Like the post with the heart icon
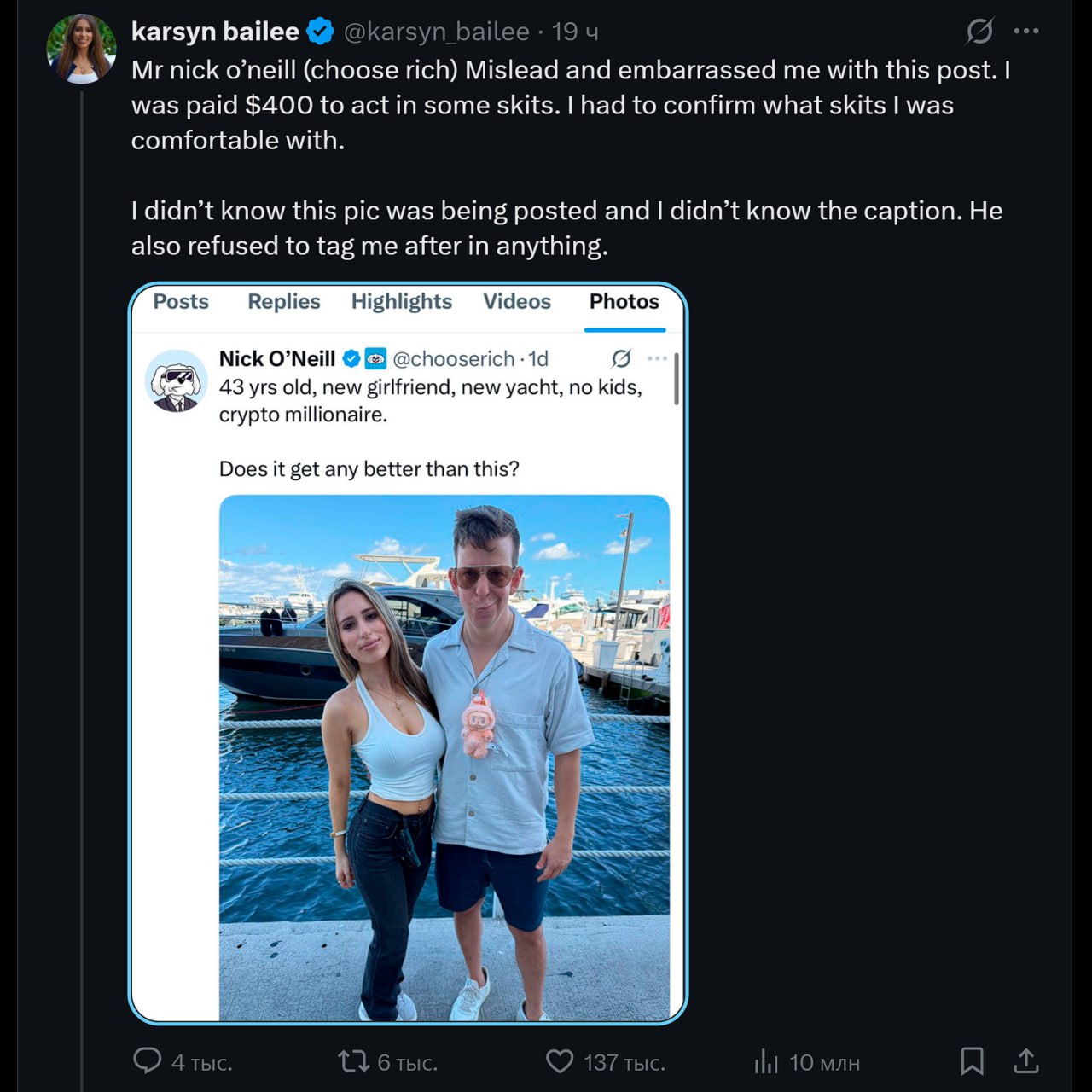Viewport: 1092px width, 1092px height. click(560, 1061)
